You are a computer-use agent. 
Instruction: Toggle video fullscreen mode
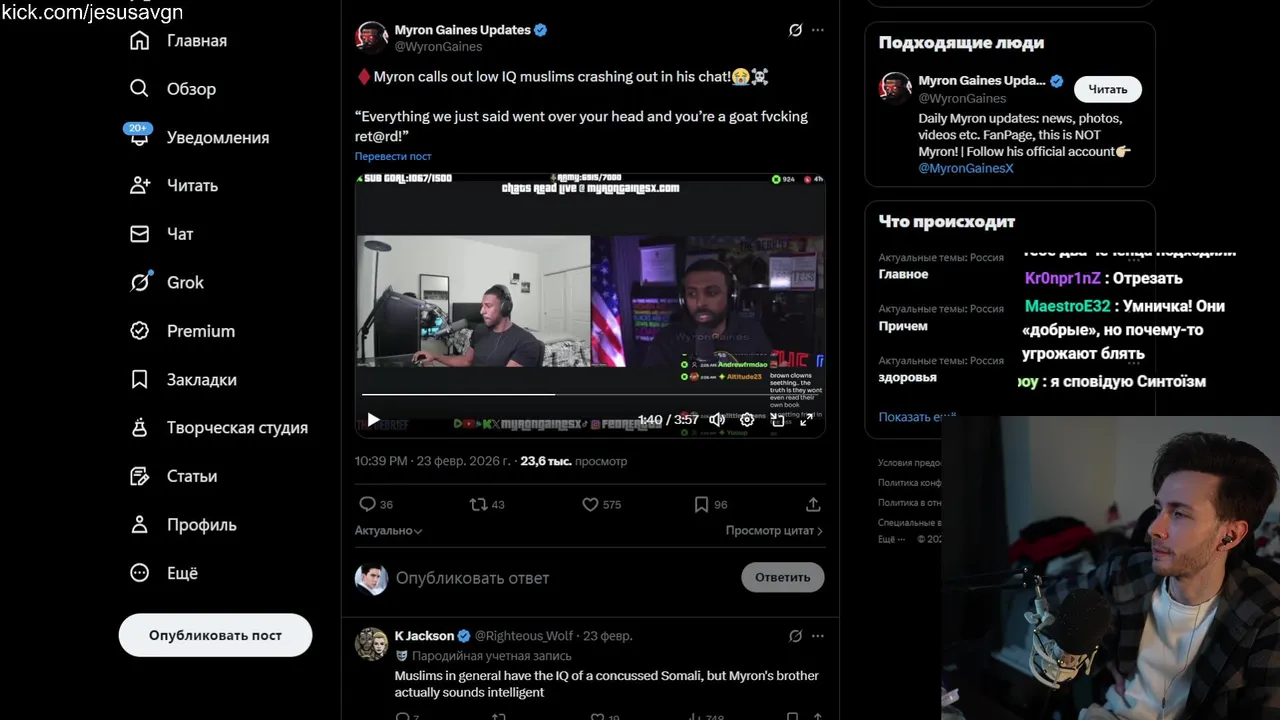pyautogui.click(x=806, y=420)
